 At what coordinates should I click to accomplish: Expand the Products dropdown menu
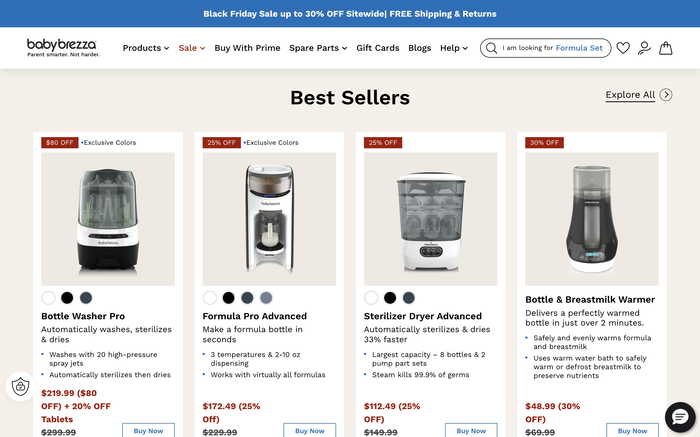[x=146, y=48]
